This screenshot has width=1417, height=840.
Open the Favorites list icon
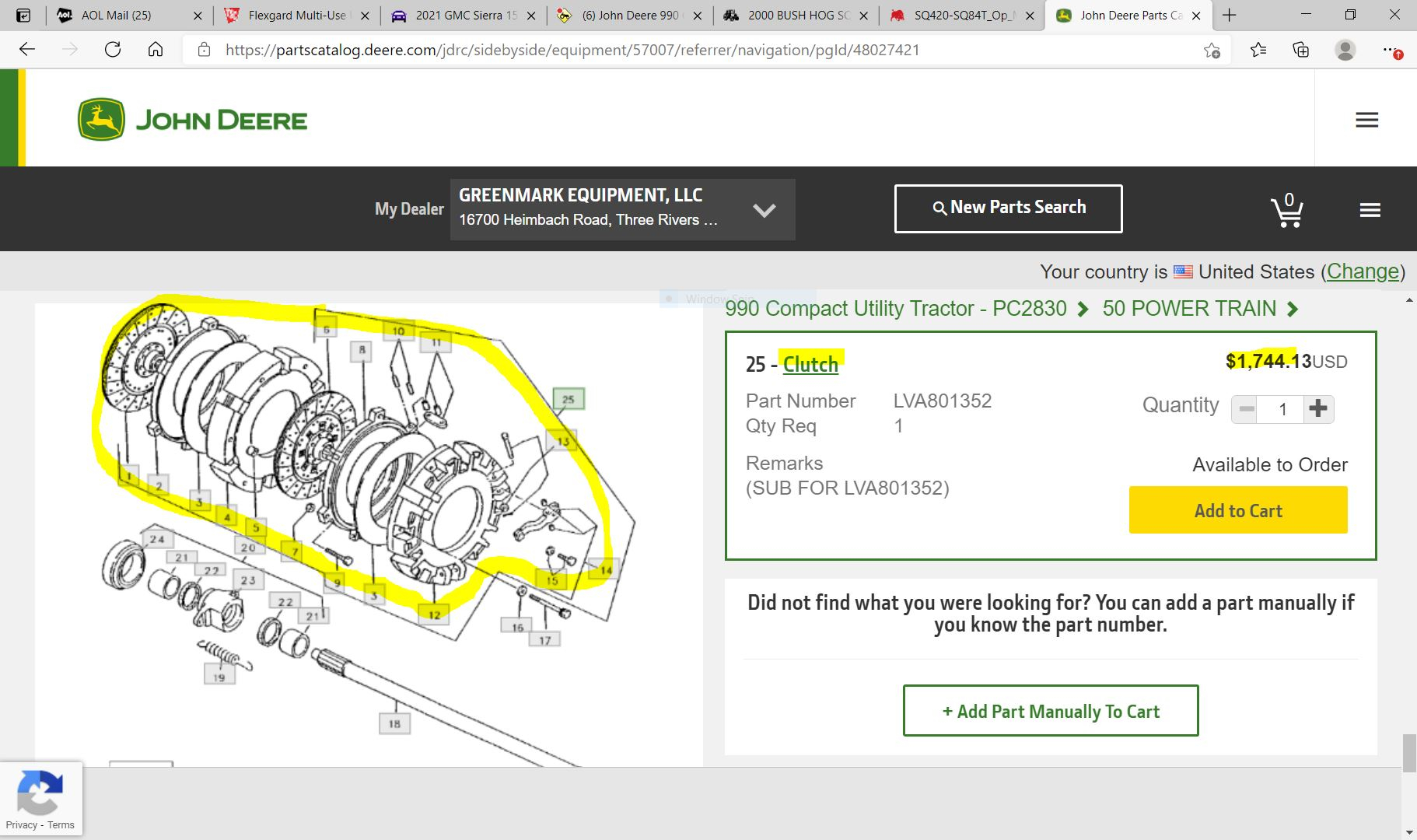(x=1258, y=50)
